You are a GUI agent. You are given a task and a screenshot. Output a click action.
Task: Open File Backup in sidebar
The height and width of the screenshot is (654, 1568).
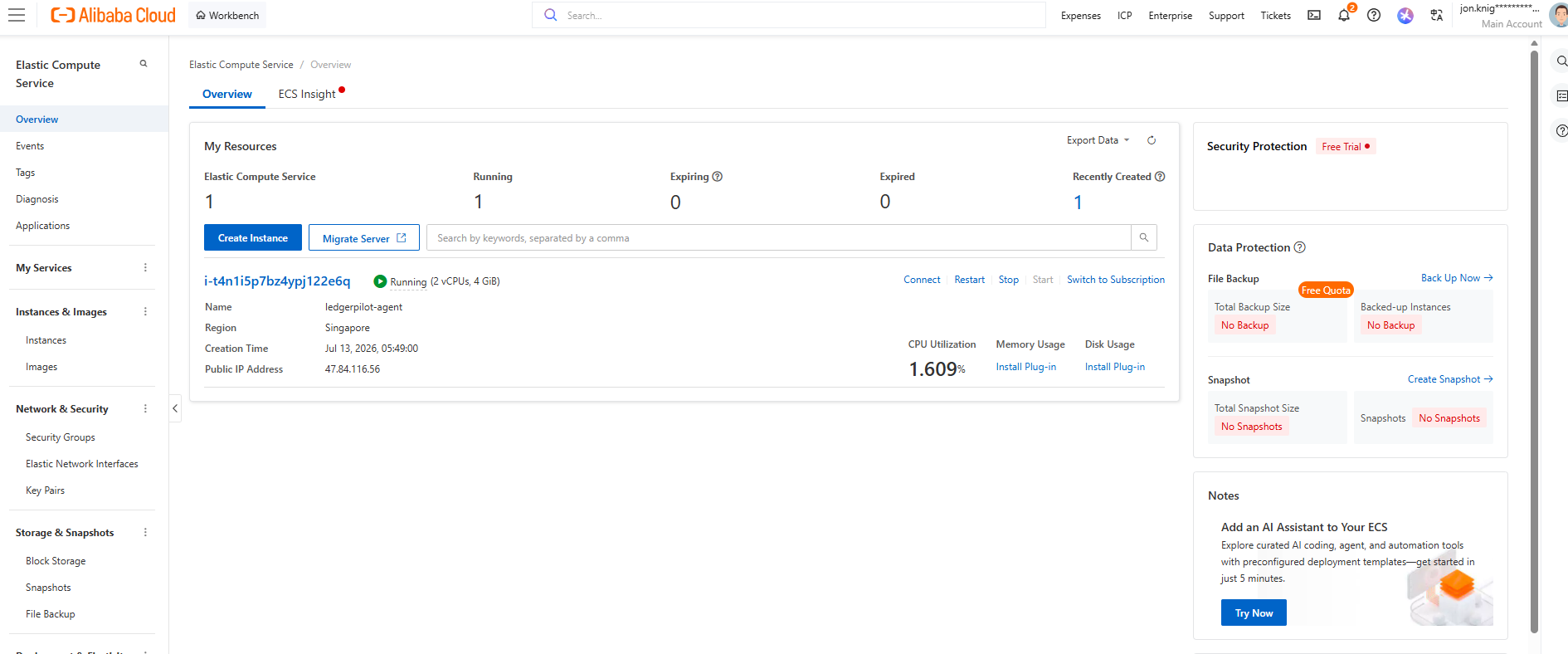[50, 614]
